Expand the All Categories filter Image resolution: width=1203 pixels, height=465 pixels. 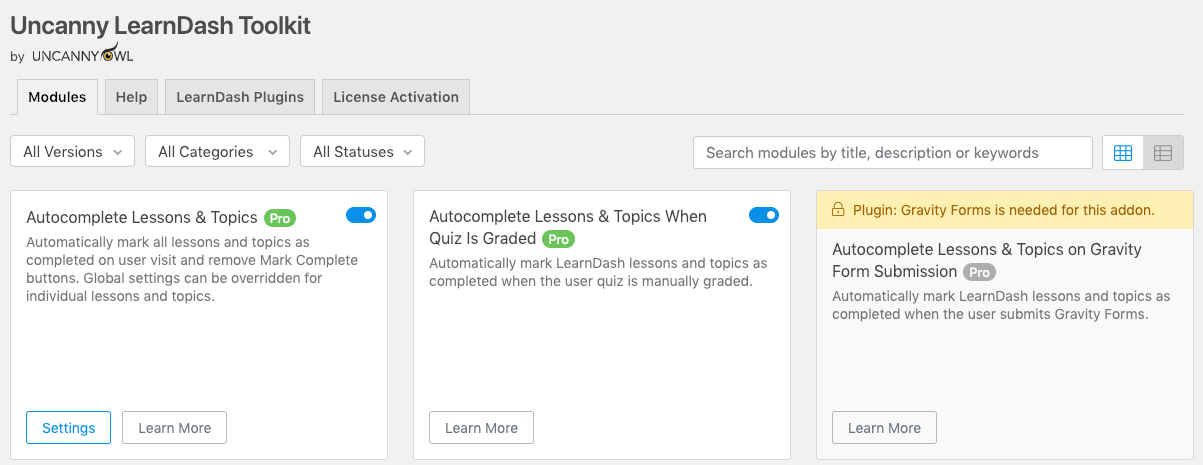click(217, 152)
